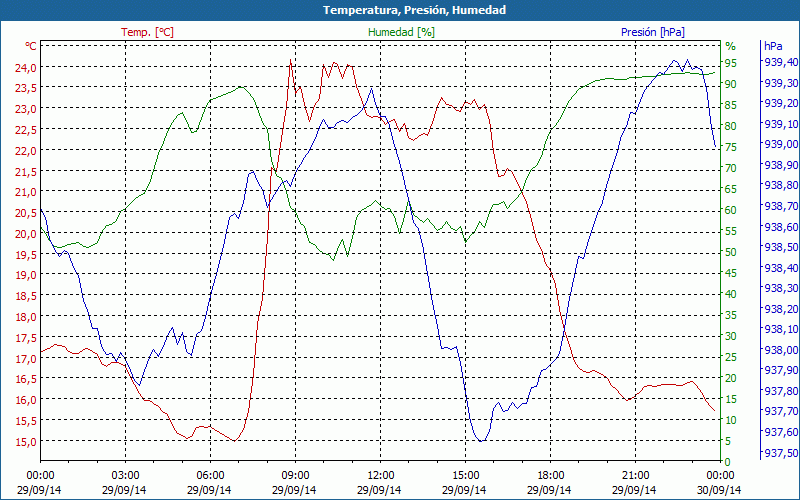Click the 17,5 temperature axis value
Image resolution: width=800 pixels, height=500 pixels.
pyautogui.click(x=26, y=338)
